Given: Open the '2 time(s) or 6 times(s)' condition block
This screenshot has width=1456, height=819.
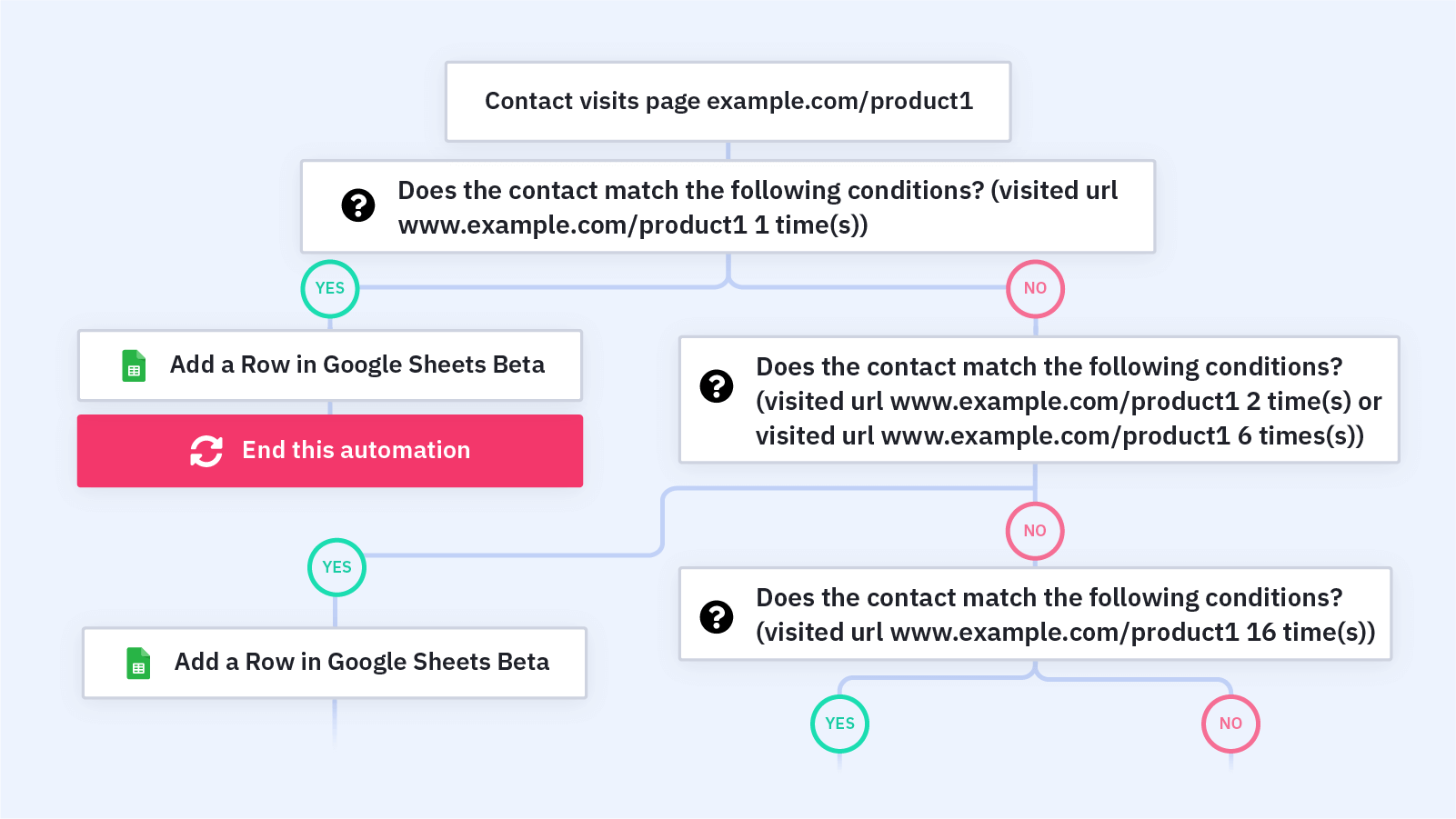Looking at the screenshot, I should coord(1039,400).
